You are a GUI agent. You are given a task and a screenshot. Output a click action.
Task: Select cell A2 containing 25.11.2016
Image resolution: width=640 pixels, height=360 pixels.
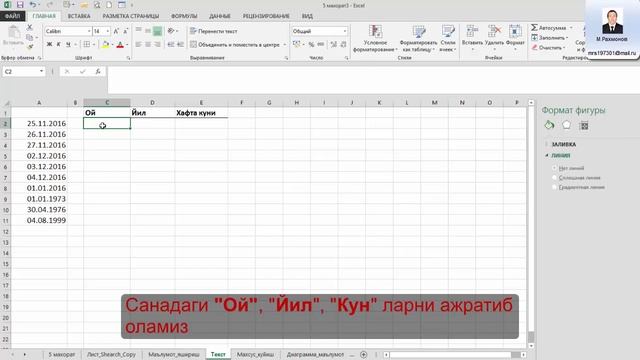39,123
